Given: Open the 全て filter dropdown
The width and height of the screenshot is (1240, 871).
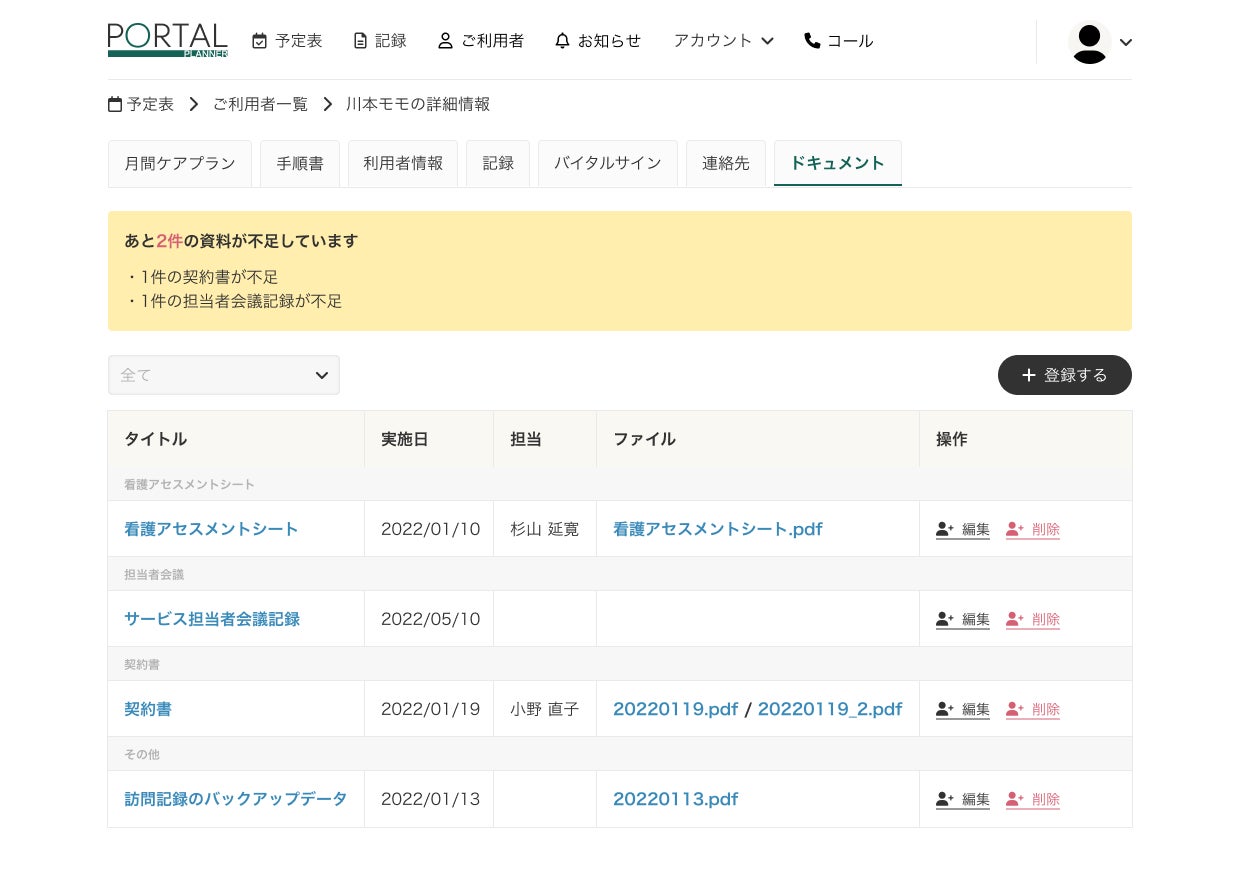Looking at the screenshot, I should coord(223,375).
